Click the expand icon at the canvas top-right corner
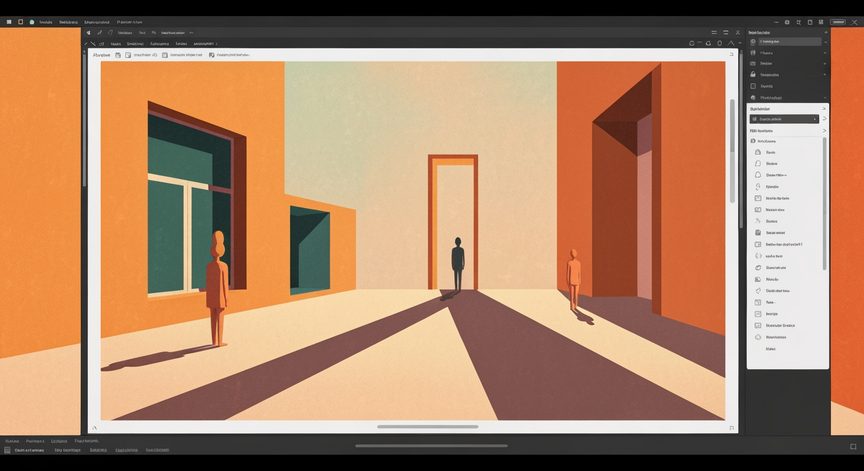This screenshot has width=864, height=471. [x=731, y=55]
